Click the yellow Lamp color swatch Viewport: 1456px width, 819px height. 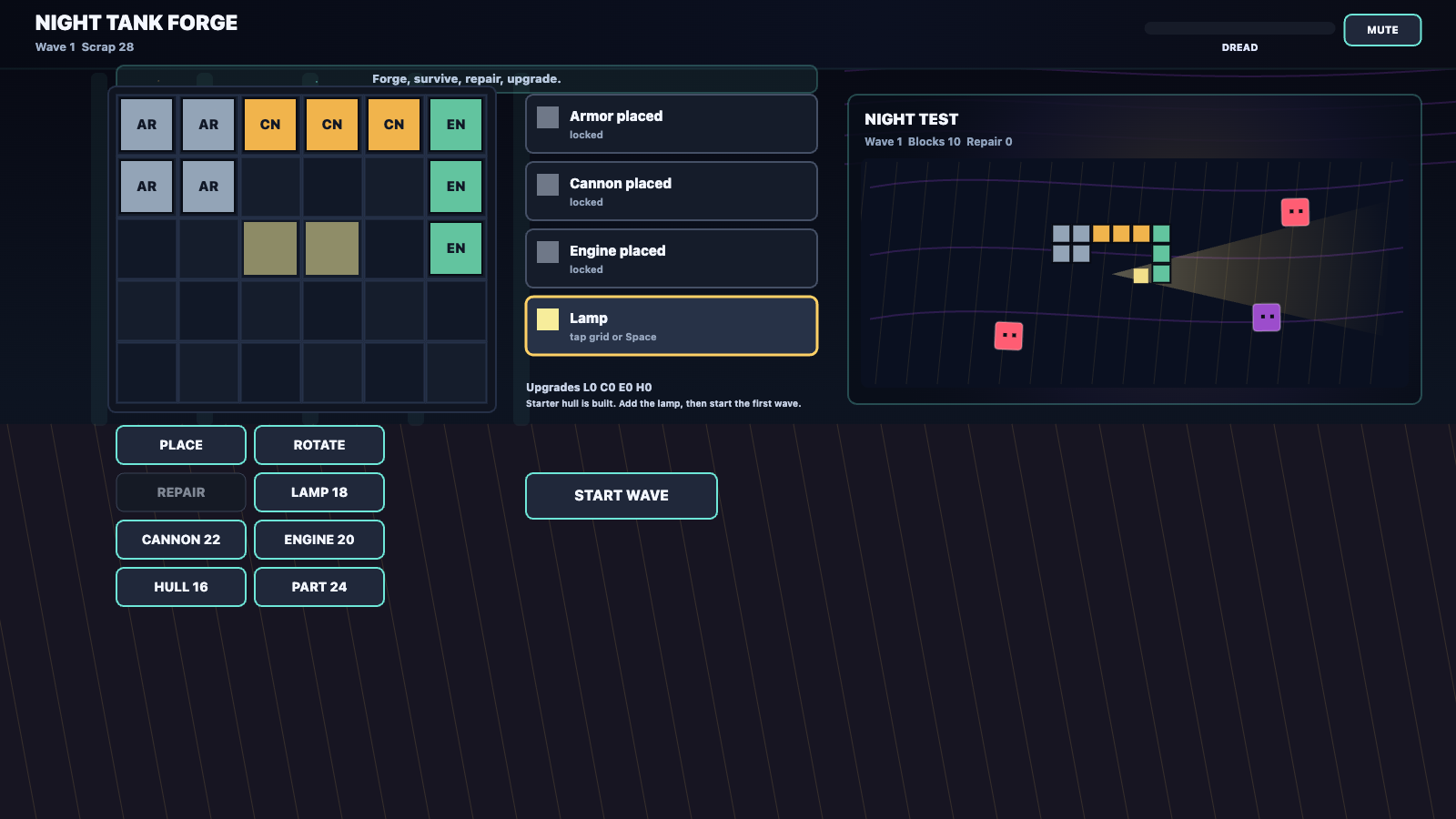coord(548,319)
